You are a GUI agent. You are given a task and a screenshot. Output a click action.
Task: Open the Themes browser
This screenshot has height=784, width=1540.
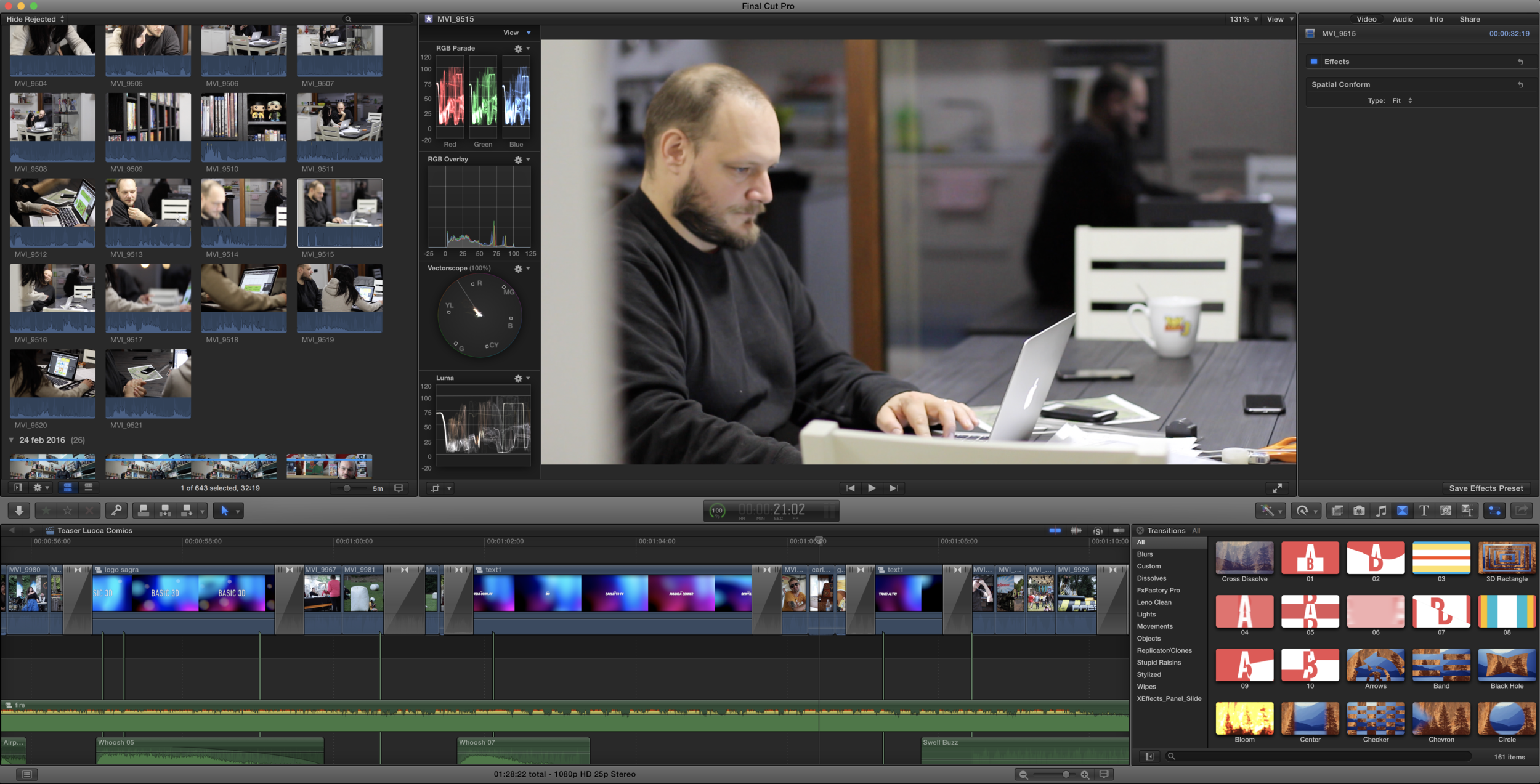(x=1467, y=511)
